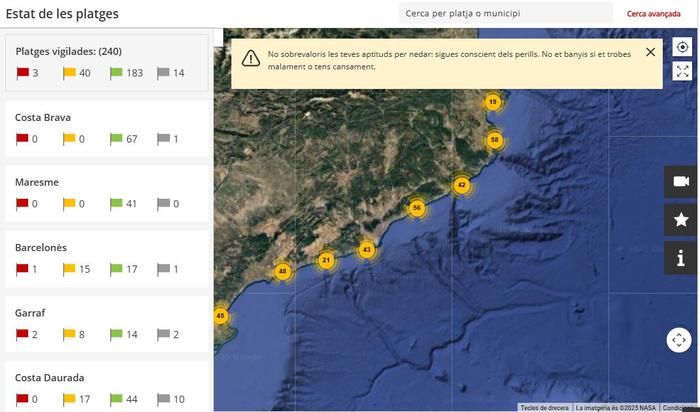Click the locate-me crosshair icon on map
The height and width of the screenshot is (412, 700).
tap(682, 47)
